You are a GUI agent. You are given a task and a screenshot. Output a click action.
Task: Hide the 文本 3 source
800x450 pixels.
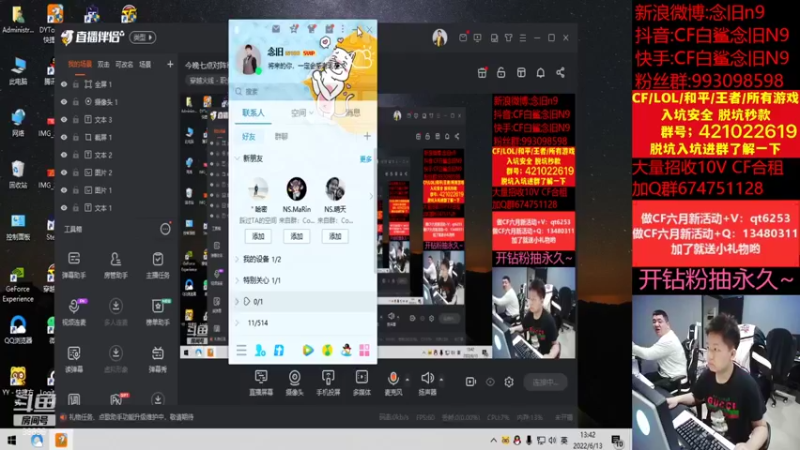coord(64,119)
